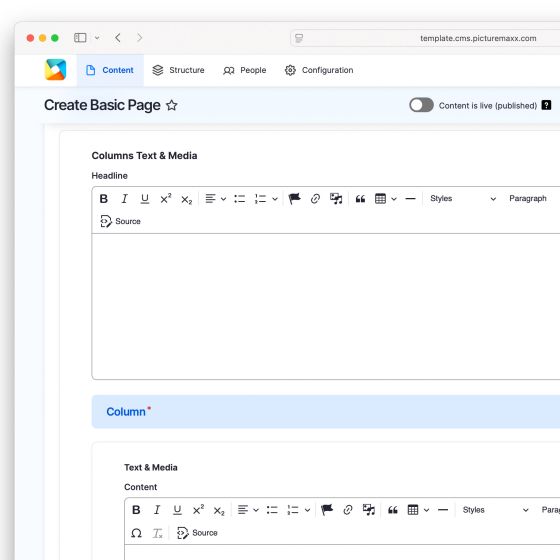Expand table dropdown arrow in Headline toolbar
This screenshot has width=560, height=560.
(x=394, y=199)
